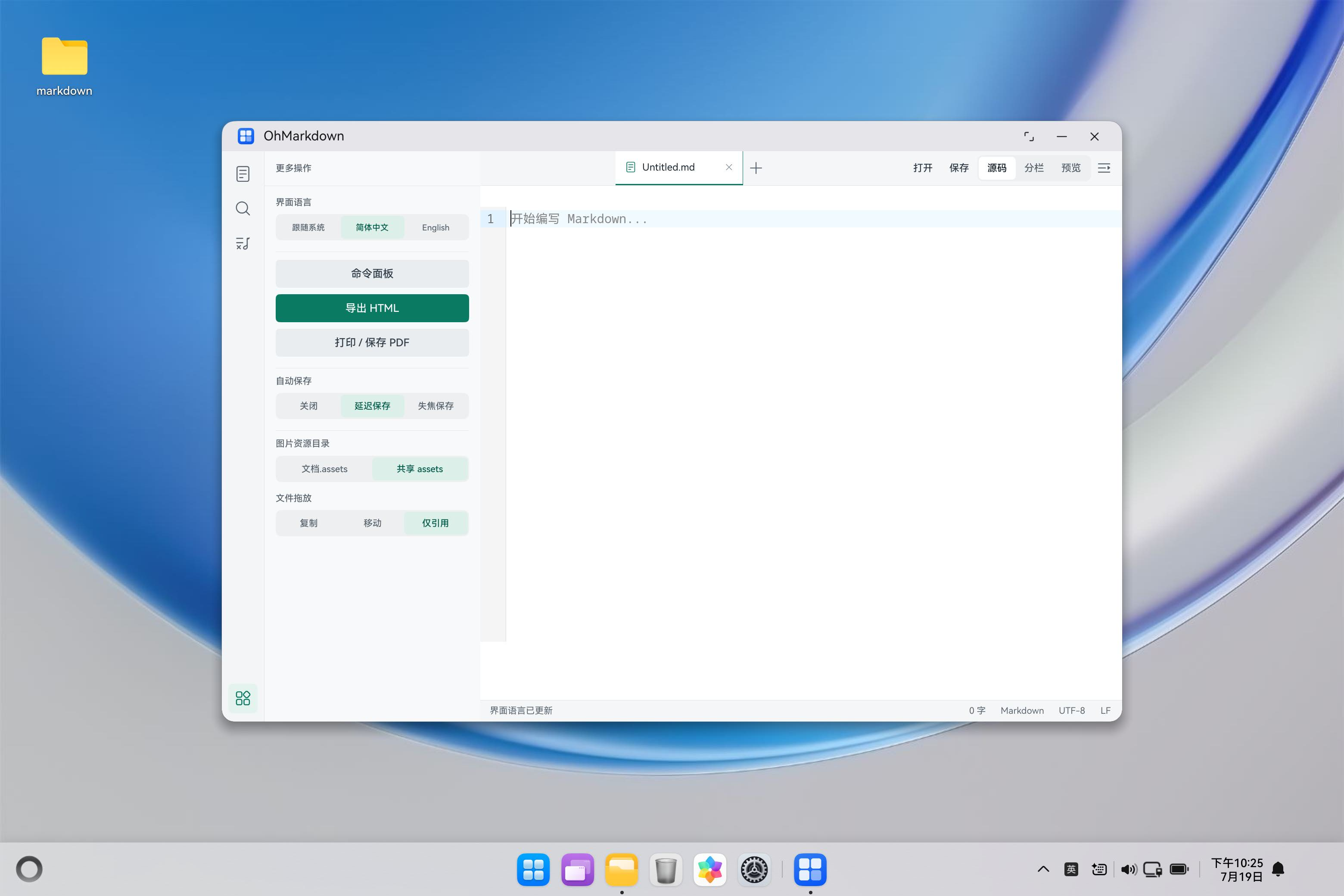Open notifications bell in tray
The image size is (1344, 896).
click(1278, 870)
